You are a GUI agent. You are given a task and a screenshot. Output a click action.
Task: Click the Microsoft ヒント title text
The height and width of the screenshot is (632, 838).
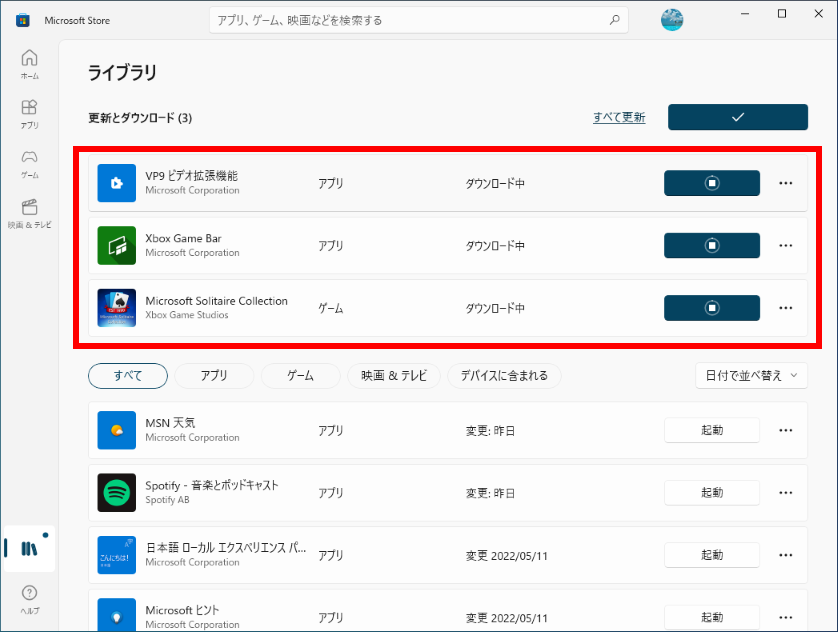[x=182, y=610]
